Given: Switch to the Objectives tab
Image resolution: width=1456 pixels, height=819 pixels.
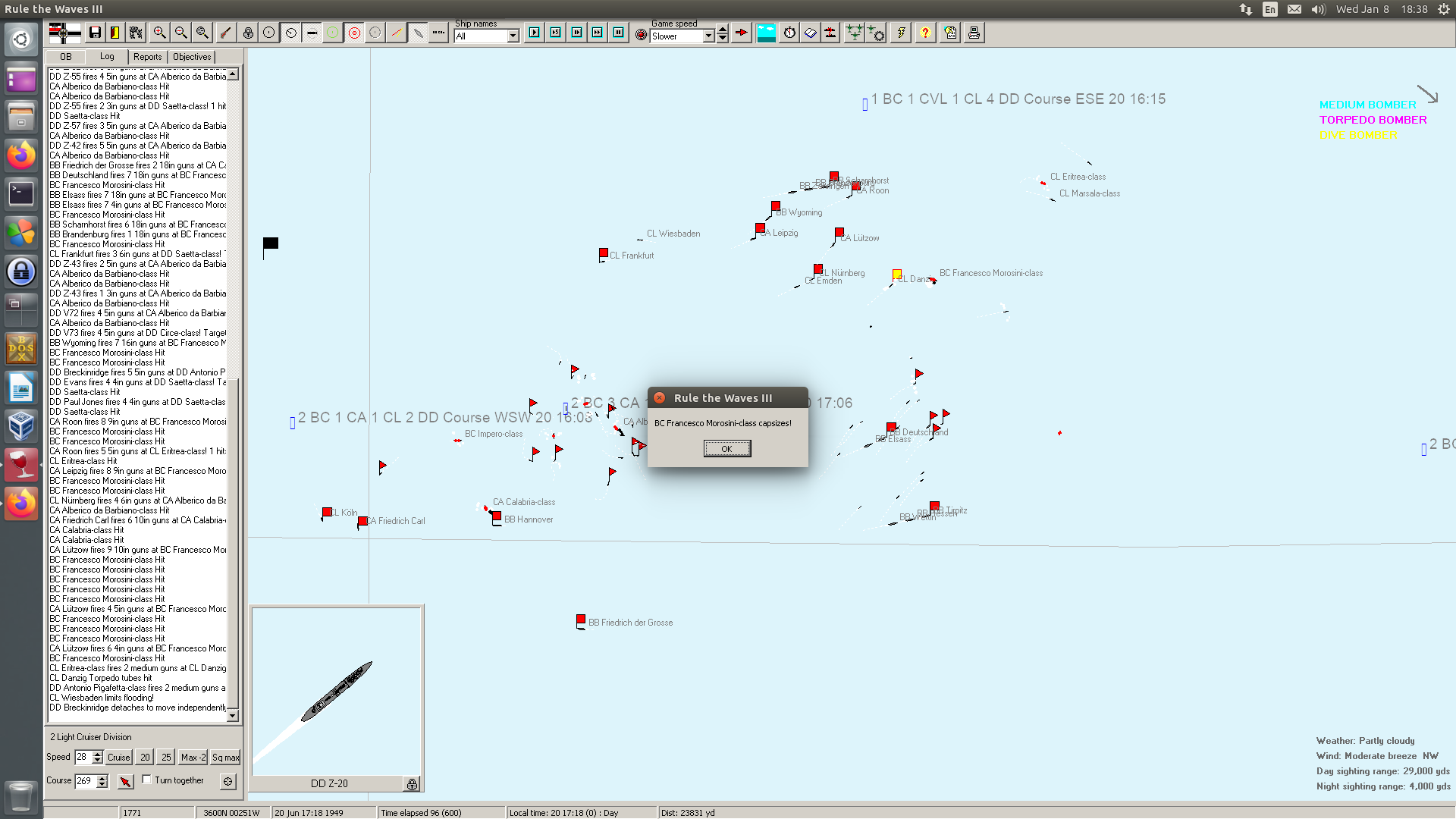Looking at the screenshot, I should (192, 57).
